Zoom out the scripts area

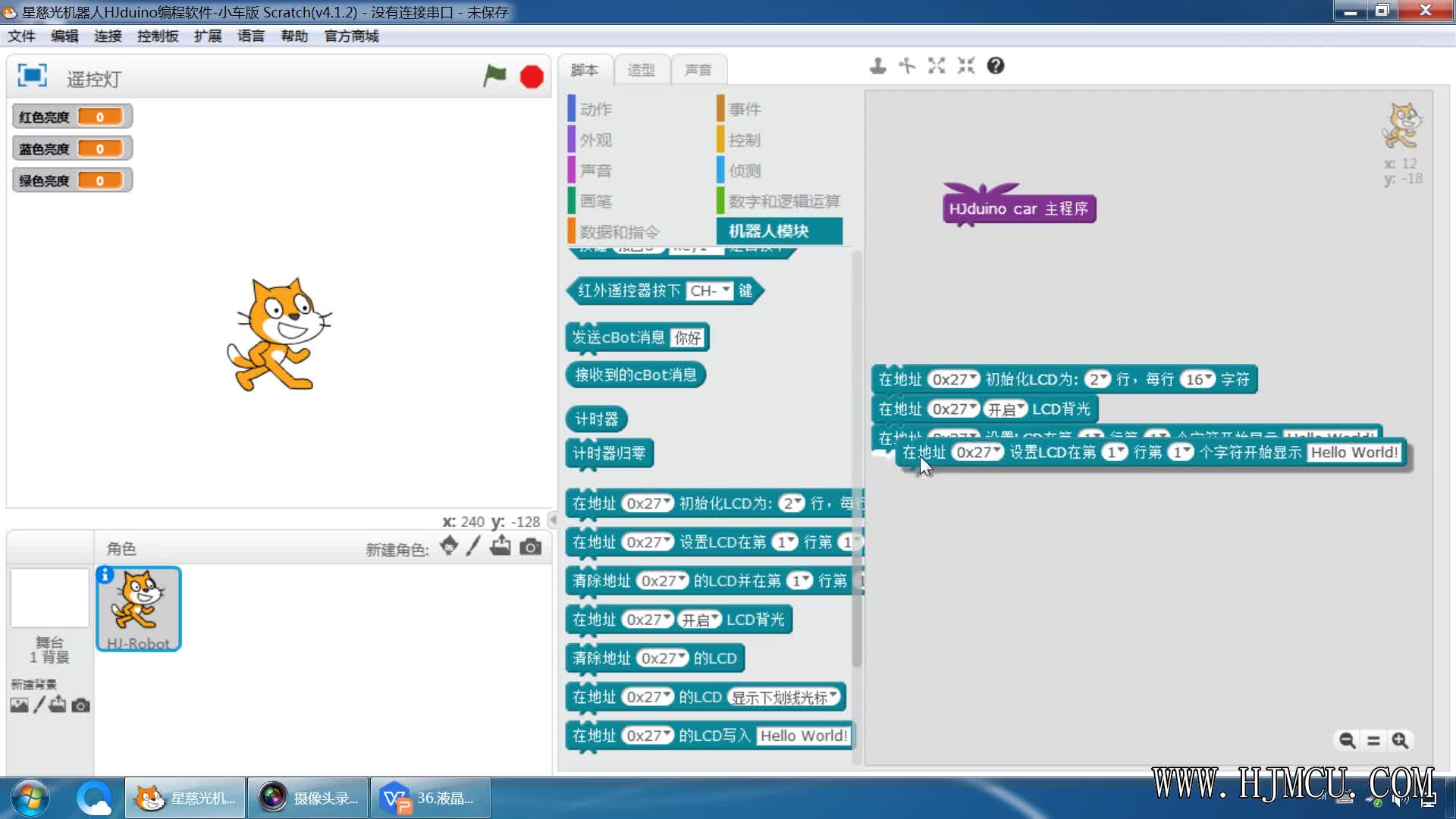click(x=1347, y=740)
